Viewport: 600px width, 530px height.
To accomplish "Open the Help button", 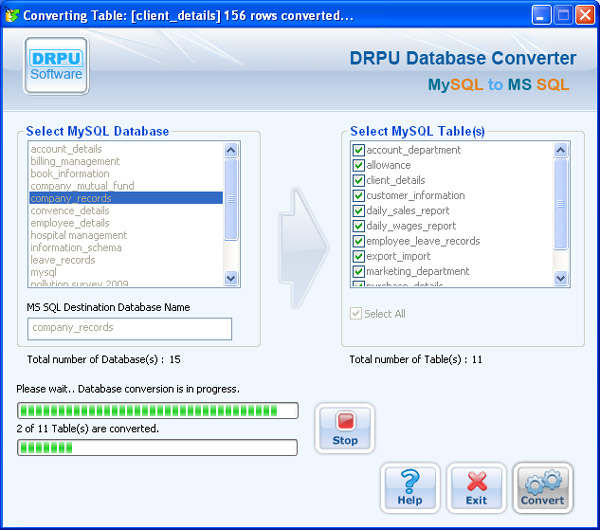I will click(410, 488).
